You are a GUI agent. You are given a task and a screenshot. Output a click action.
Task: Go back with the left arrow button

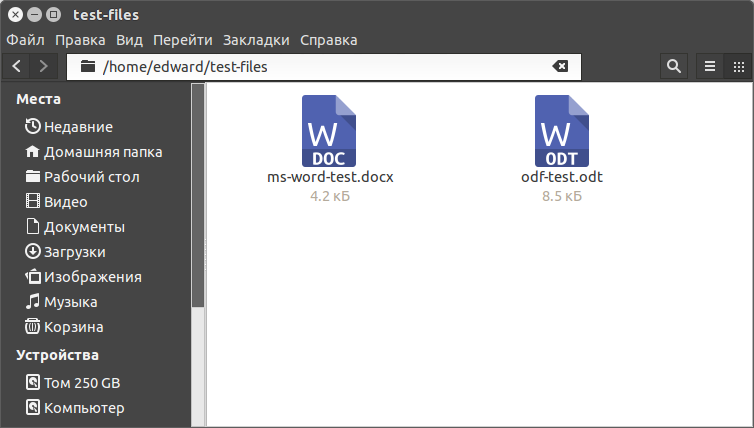(16, 66)
